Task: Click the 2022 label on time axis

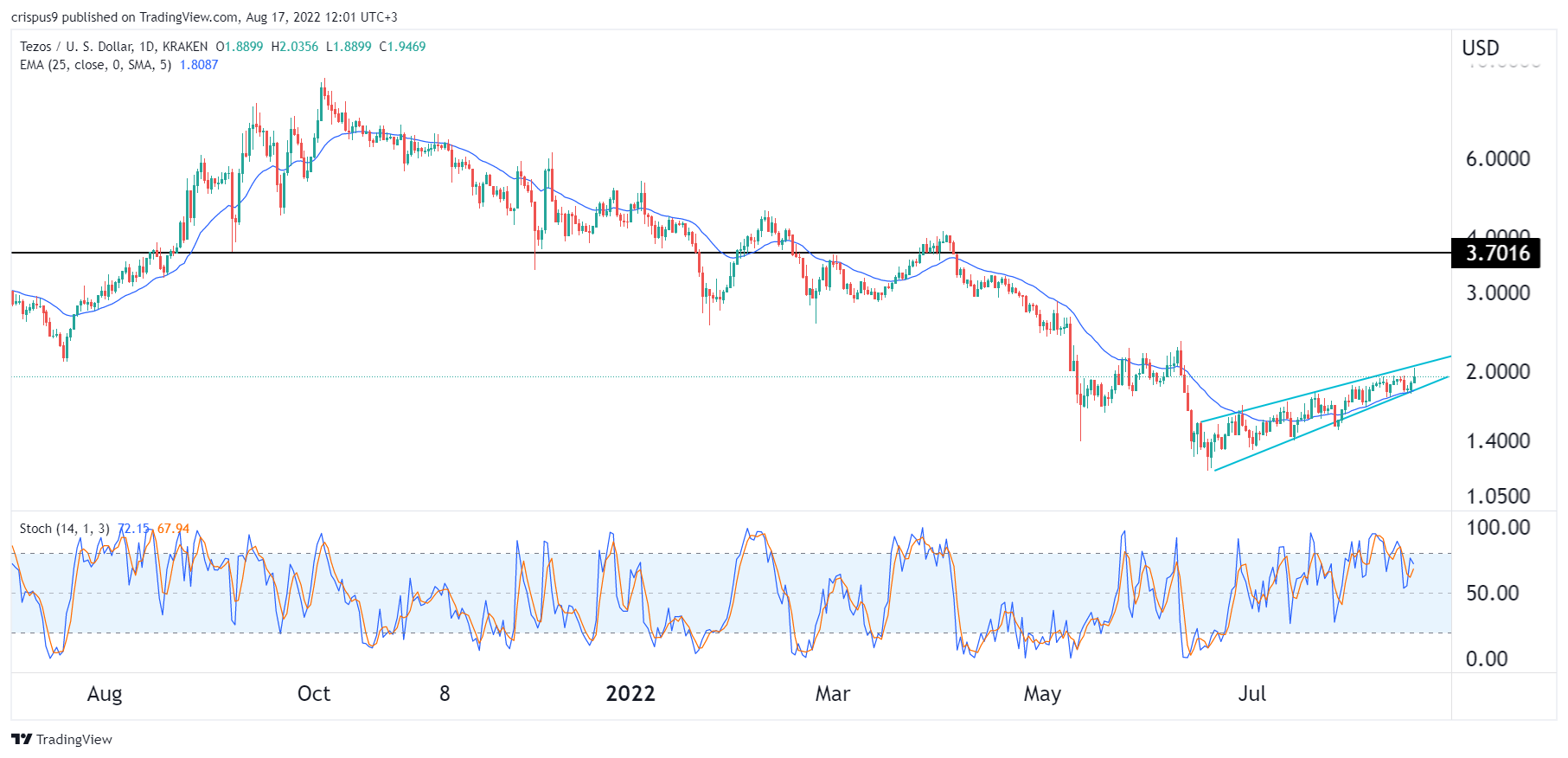Action: pyautogui.click(x=630, y=694)
